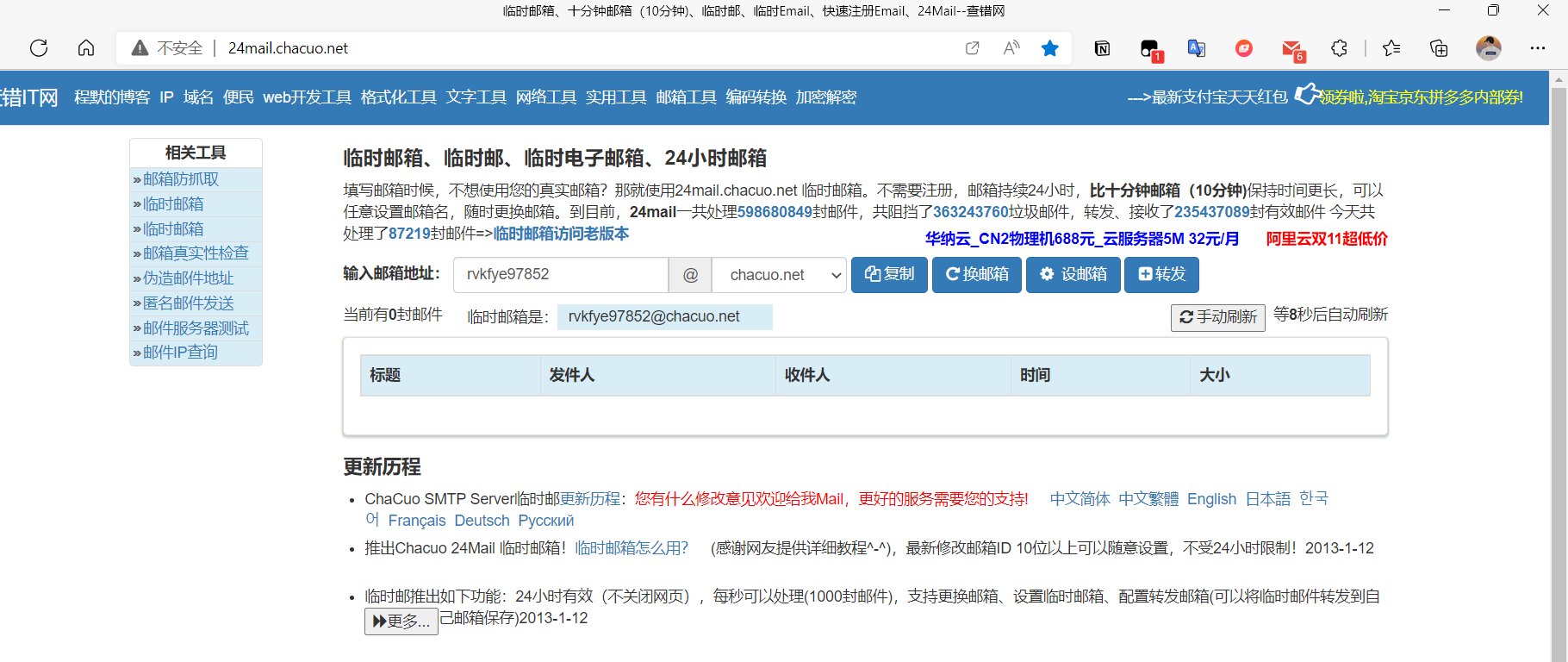The width and height of the screenshot is (1568, 662).
Task: Open the user profile avatar
Action: [x=1489, y=48]
